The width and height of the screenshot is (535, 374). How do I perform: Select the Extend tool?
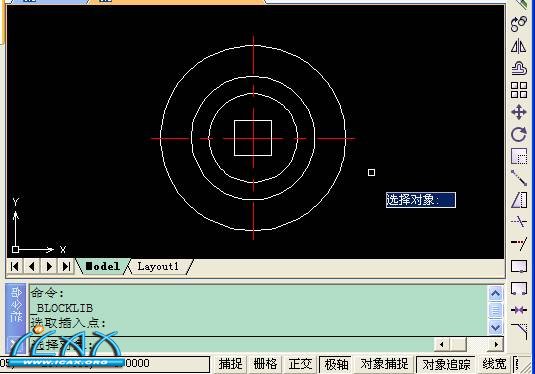(519, 244)
